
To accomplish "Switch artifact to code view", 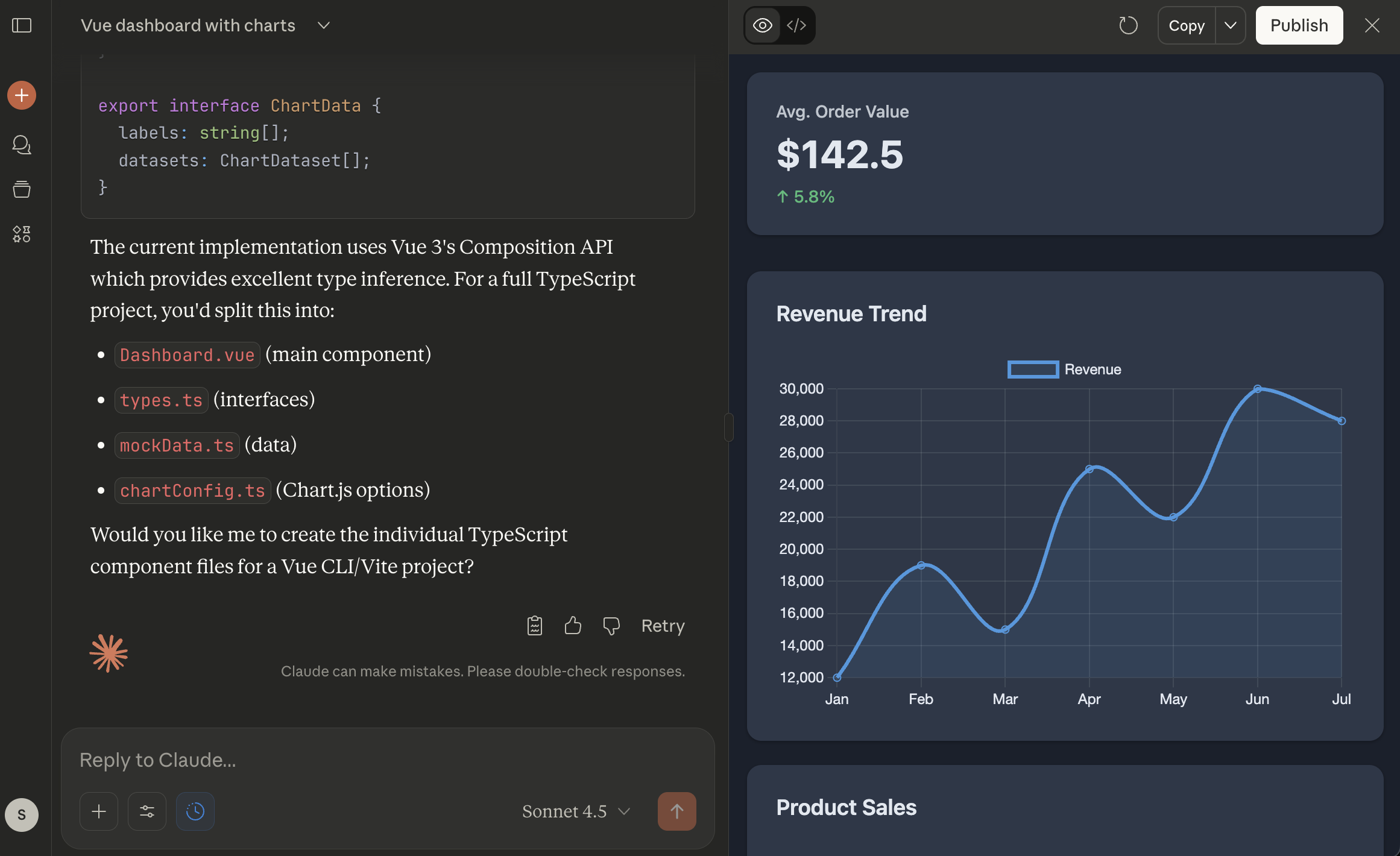I will click(796, 25).
